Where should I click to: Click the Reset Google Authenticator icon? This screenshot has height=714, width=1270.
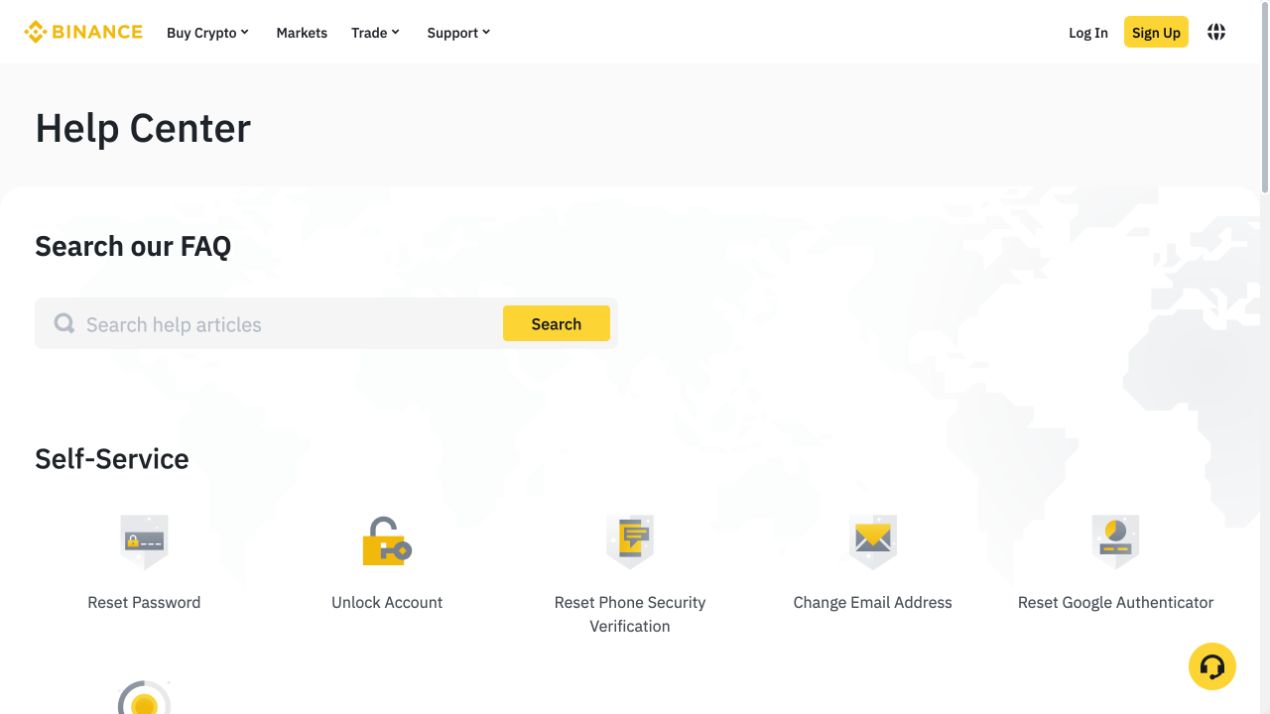tap(1116, 541)
